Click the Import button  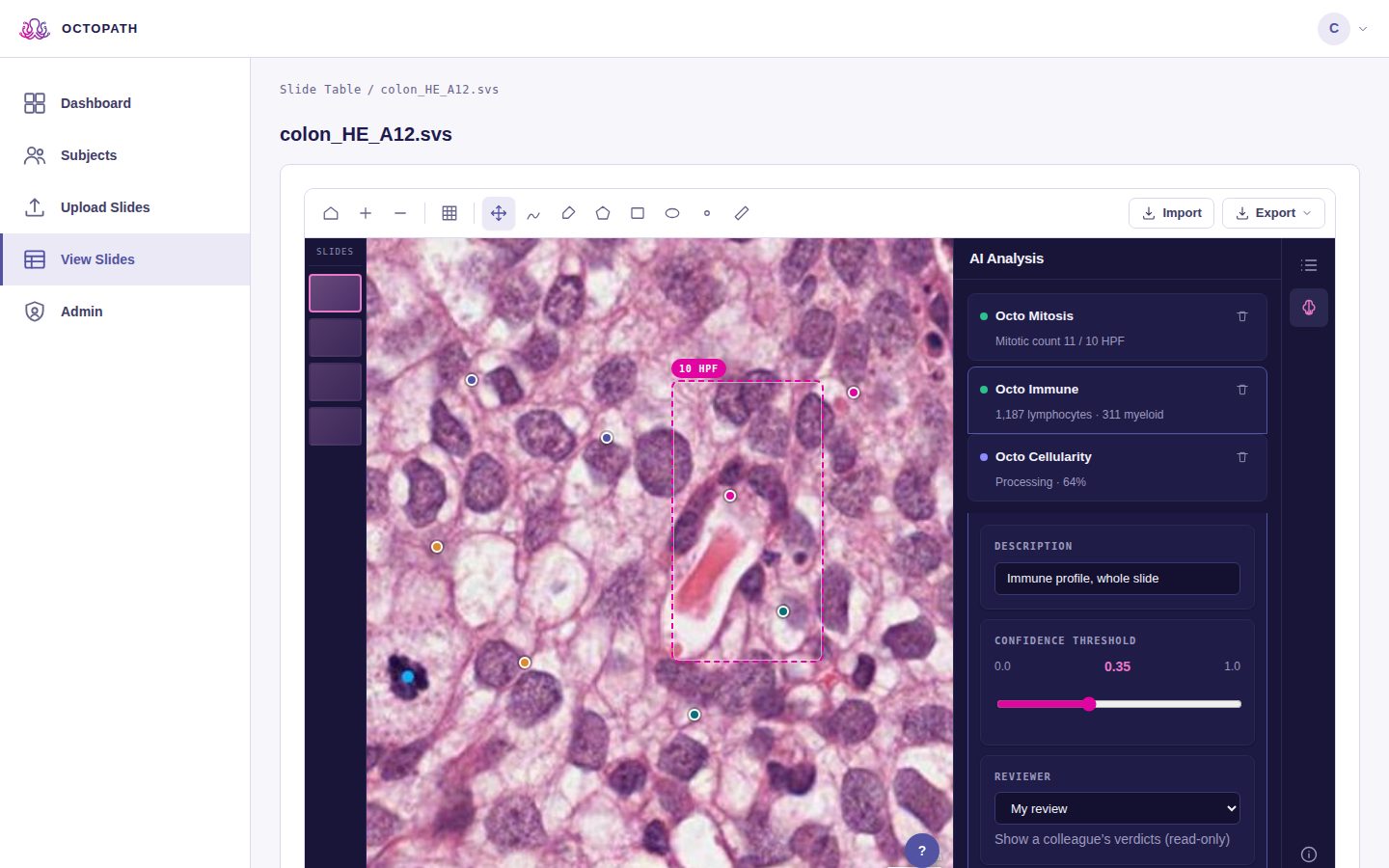point(1172,213)
